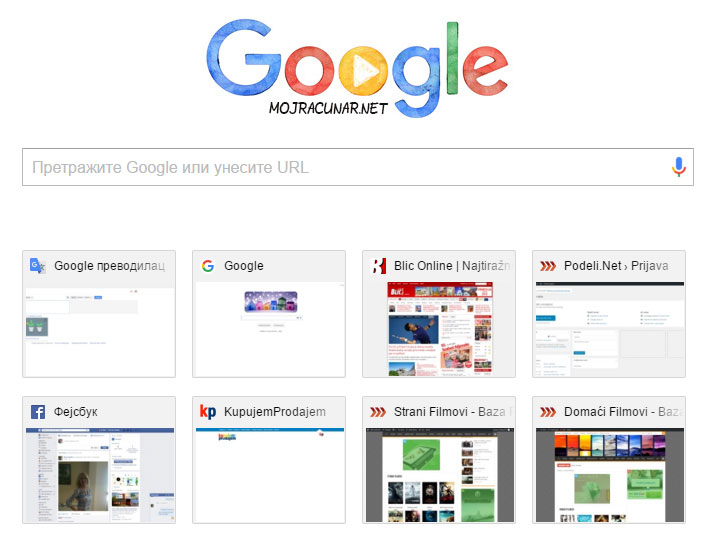The height and width of the screenshot is (544, 712).
Task: Click the Domaći Filmovi arrows favicon
Action: 548,412
